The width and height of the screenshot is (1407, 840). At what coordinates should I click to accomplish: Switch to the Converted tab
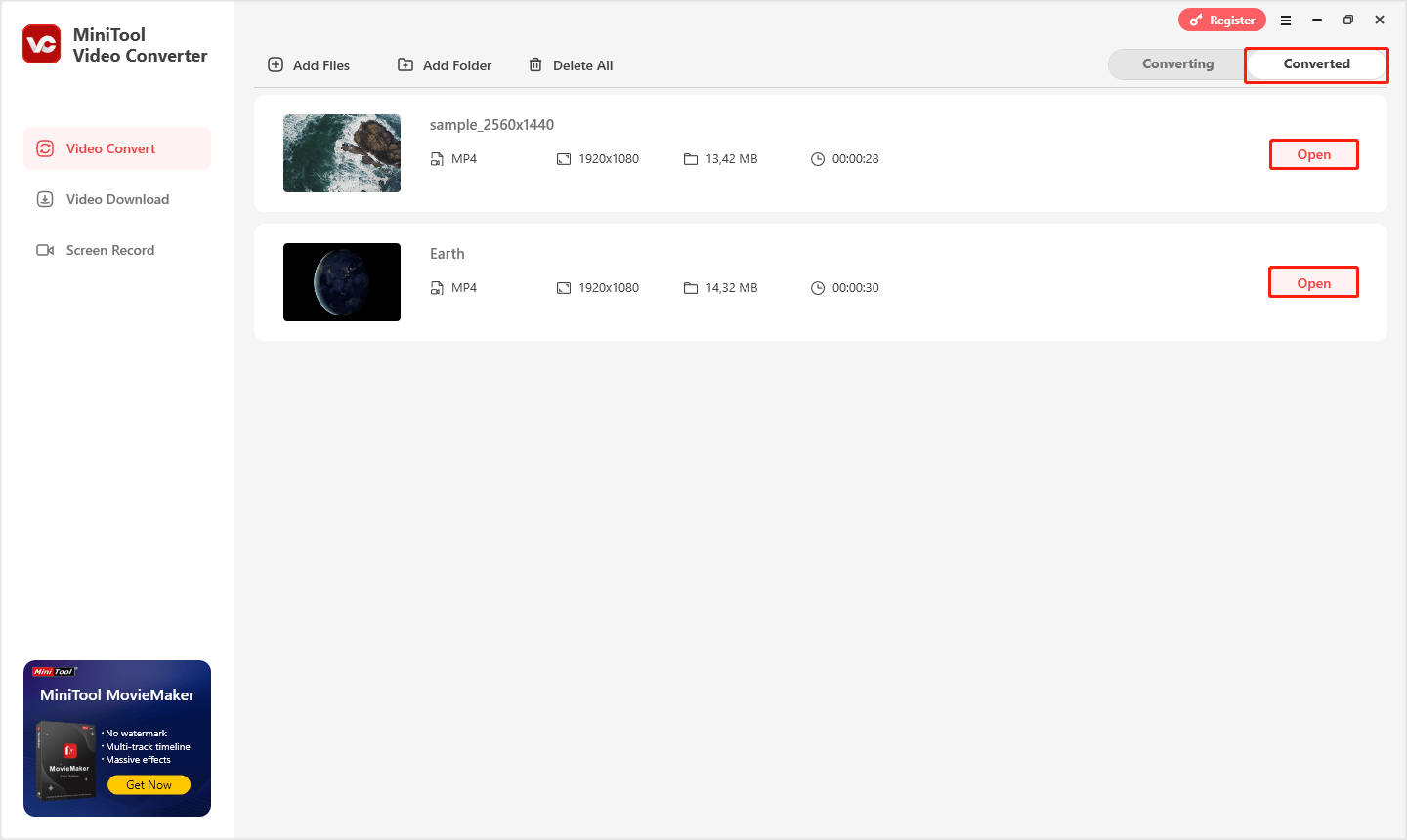point(1317,63)
